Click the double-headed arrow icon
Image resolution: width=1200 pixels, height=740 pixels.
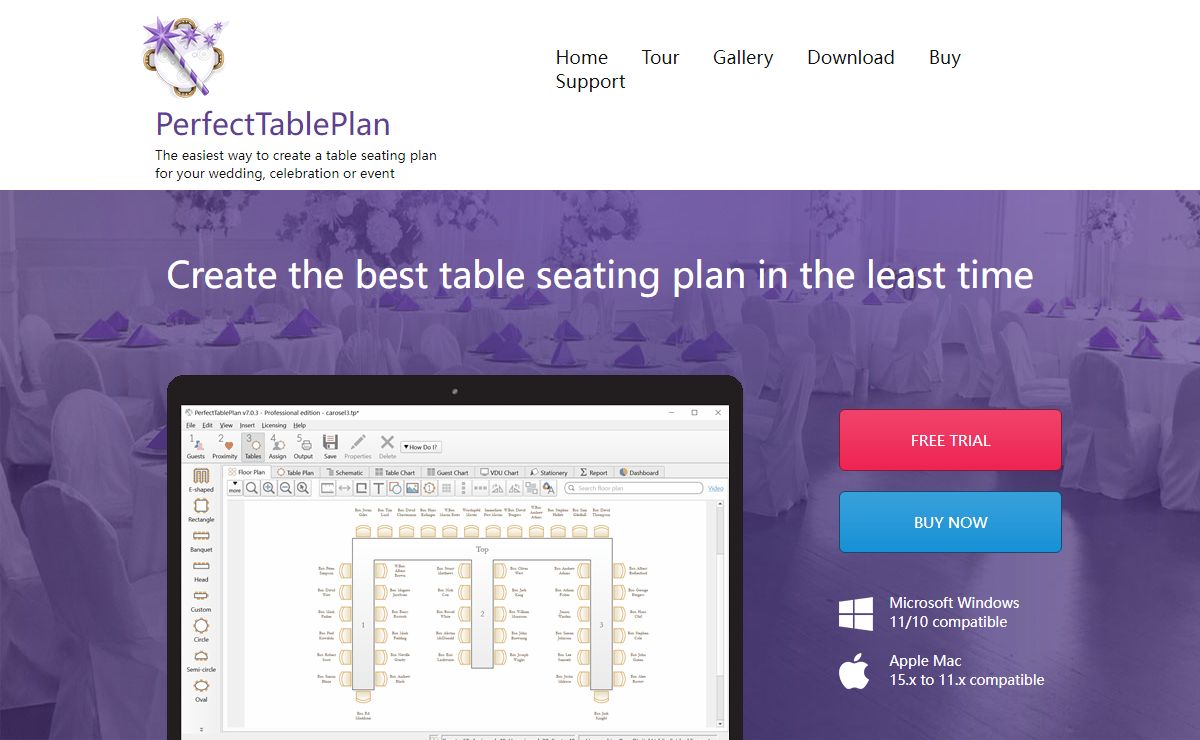pos(344,488)
